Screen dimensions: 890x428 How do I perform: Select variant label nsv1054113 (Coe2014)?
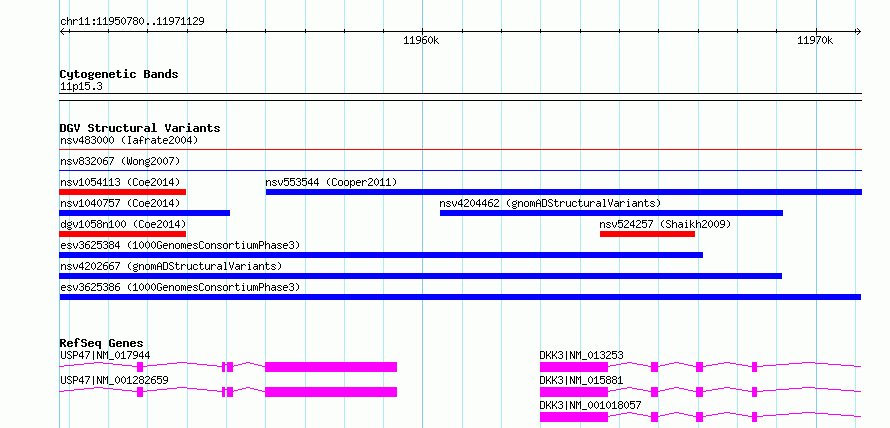pos(120,182)
